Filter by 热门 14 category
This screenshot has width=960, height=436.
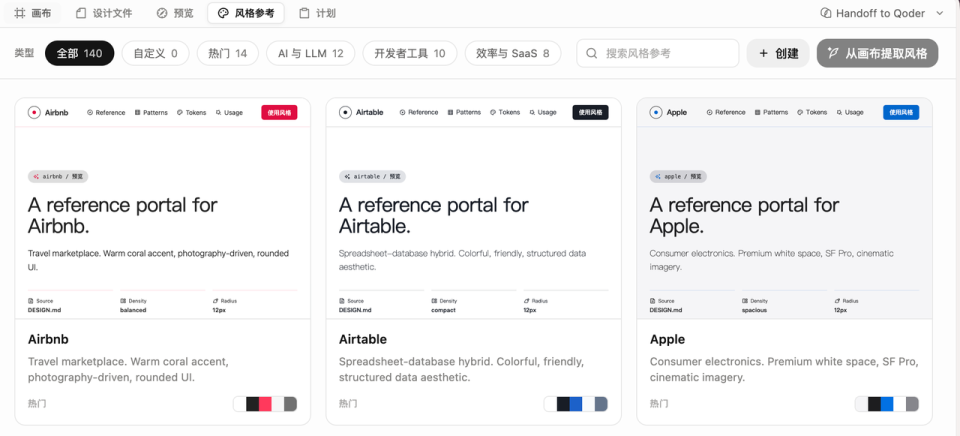(x=228, y=53)
